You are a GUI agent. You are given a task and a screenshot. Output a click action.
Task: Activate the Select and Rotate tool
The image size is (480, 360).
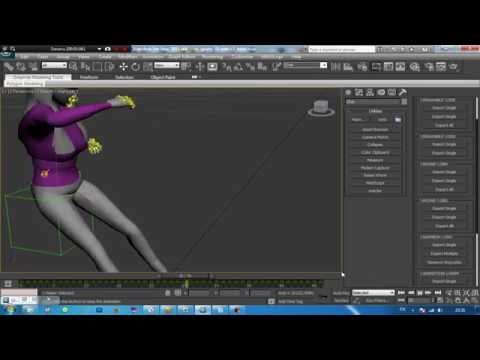click(x=135, y=67)
